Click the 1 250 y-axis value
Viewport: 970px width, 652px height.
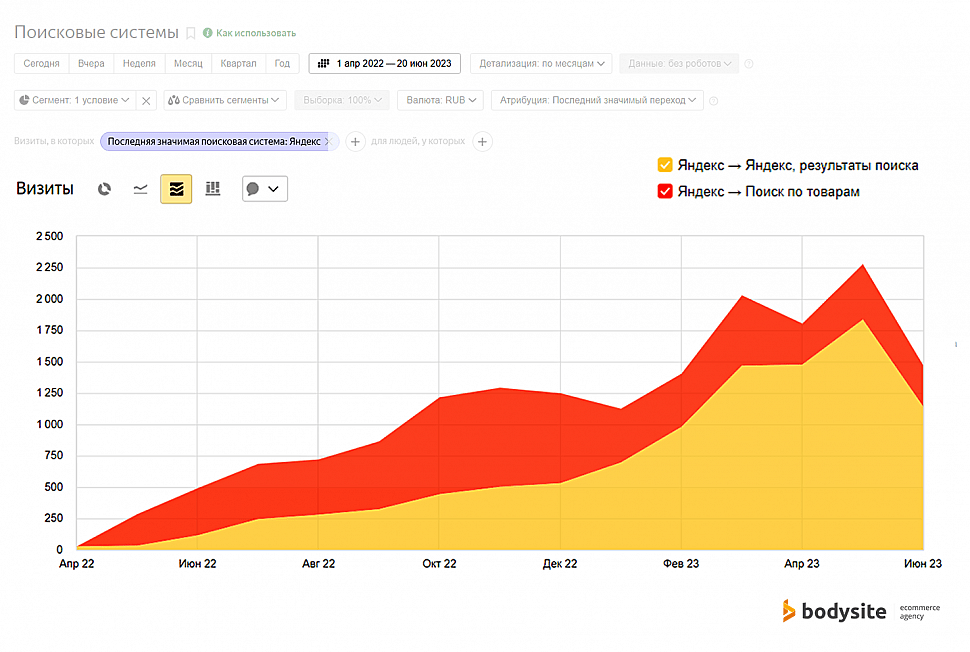click(x=49, y=393)
